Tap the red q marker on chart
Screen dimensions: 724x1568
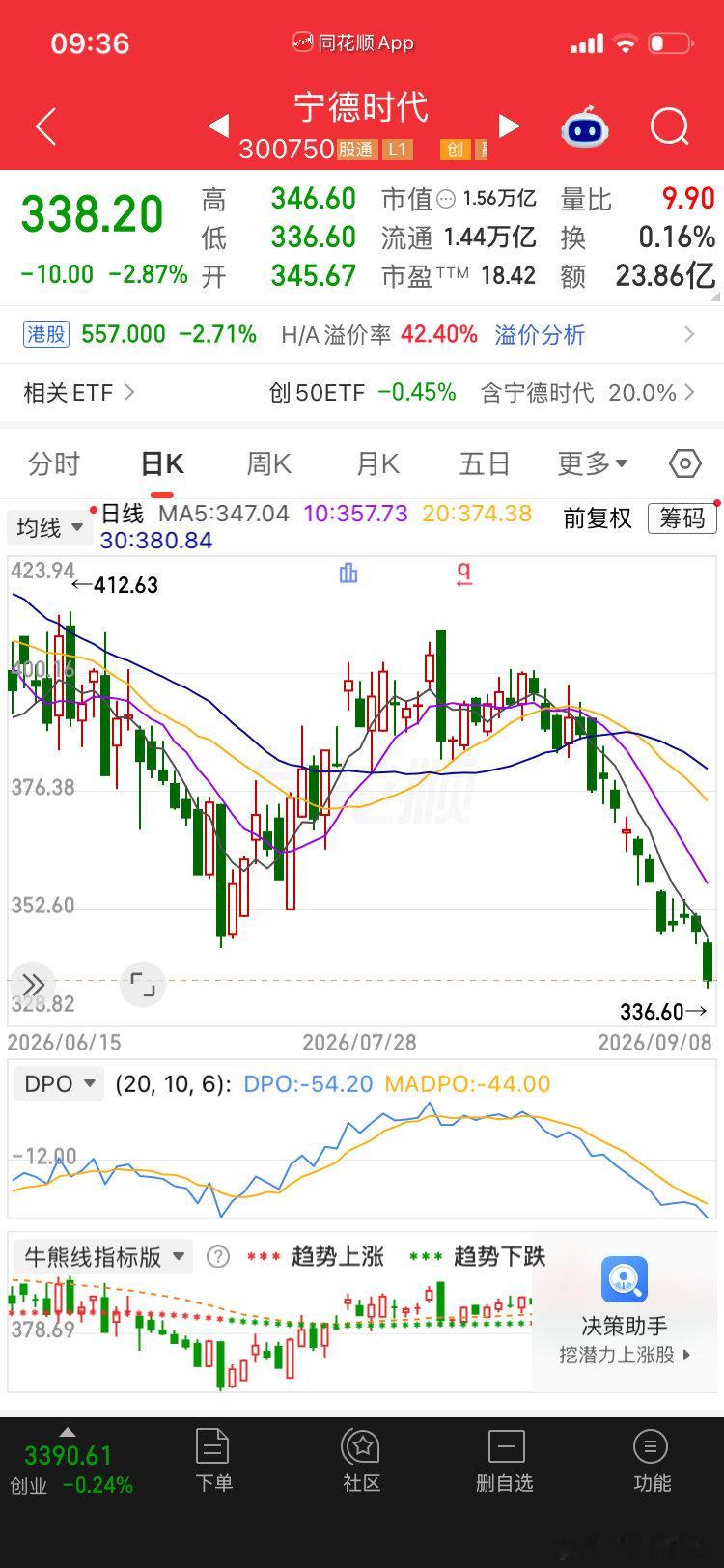[x=463, y=574]
